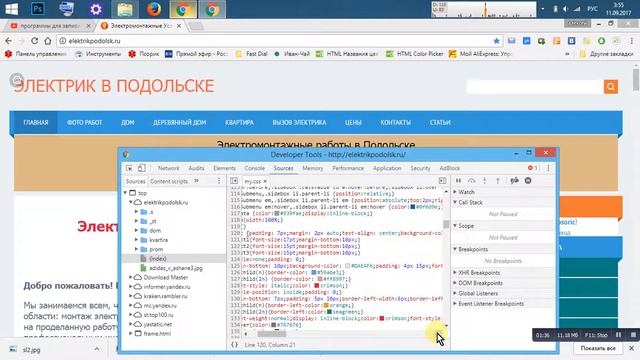640x360 pixels.
Task: Switch to the Console tab
Action: click(254, 168)
